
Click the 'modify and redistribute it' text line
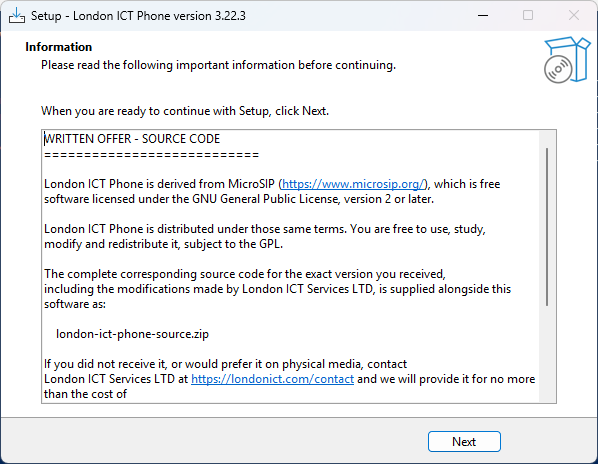click(x=164, y=244)
